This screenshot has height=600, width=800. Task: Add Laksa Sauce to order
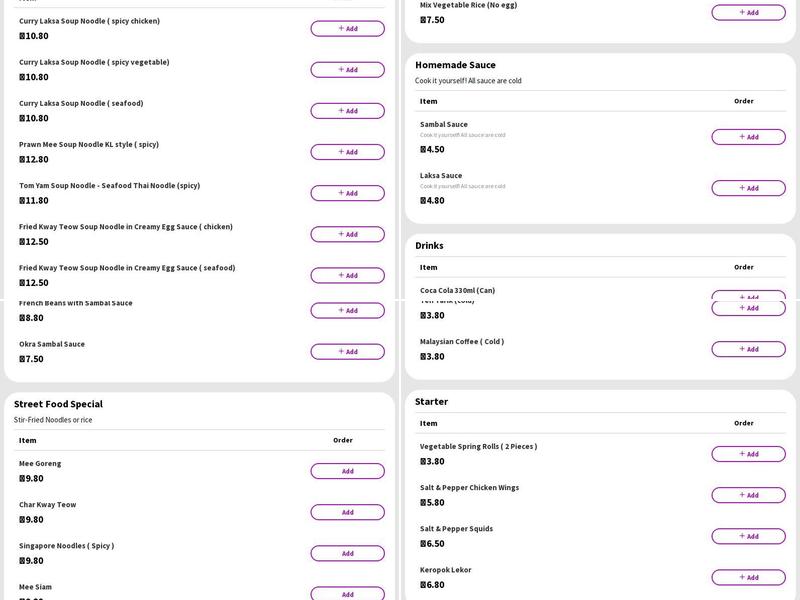748,188
